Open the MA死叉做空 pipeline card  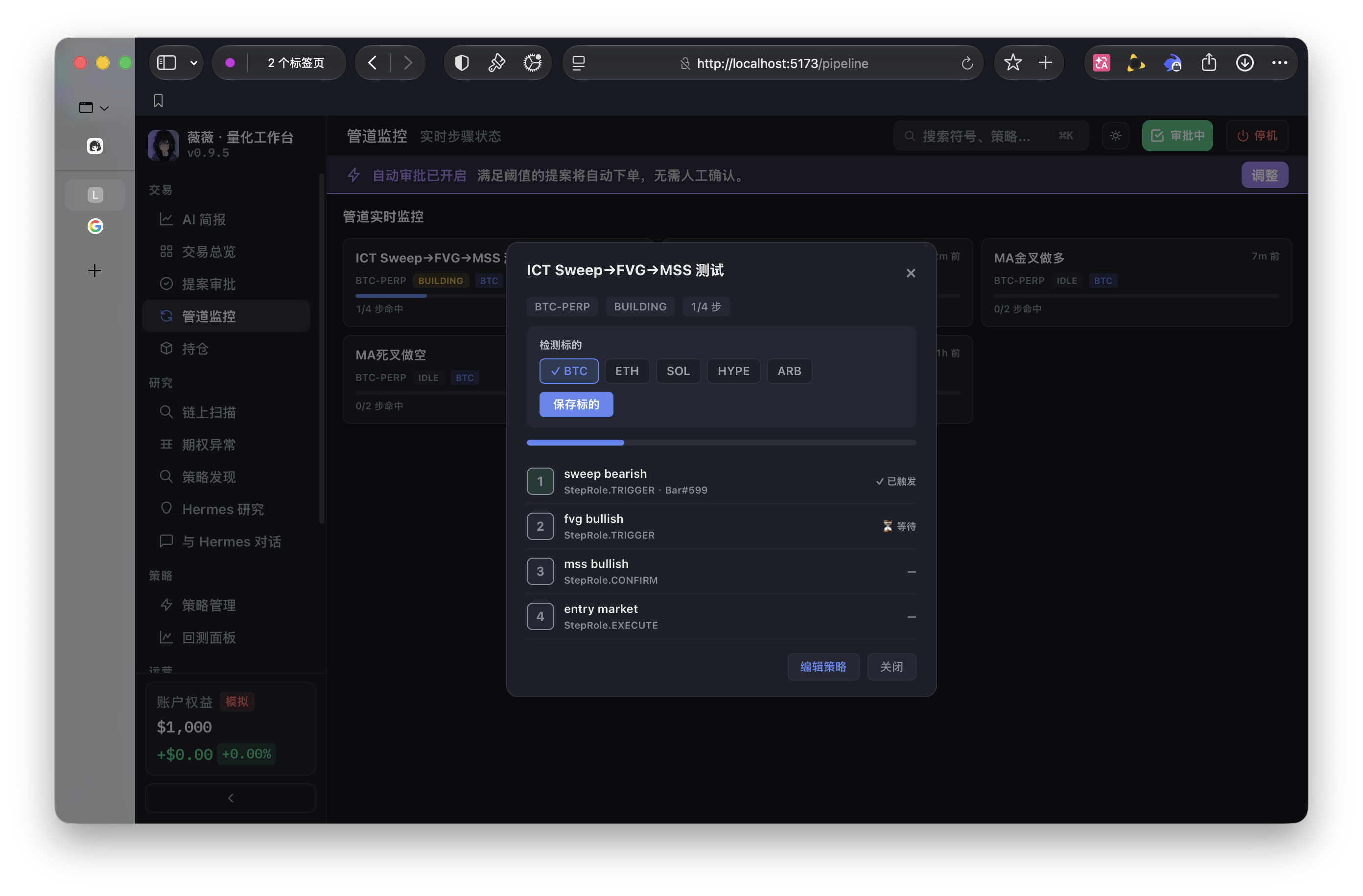pos(425,379)
